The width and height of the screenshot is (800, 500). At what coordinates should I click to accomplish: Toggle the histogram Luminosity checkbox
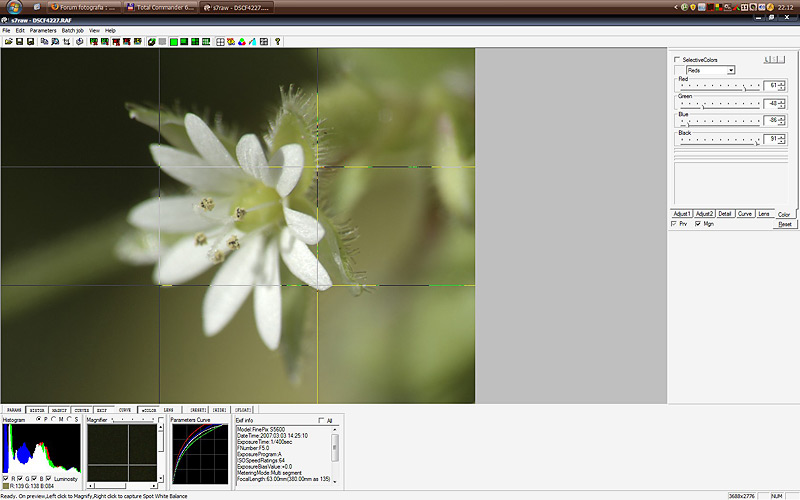[48, 479]
